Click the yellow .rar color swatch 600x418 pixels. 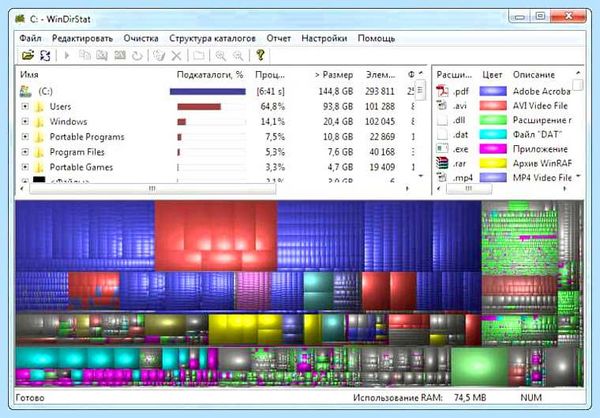coord(493,163)
